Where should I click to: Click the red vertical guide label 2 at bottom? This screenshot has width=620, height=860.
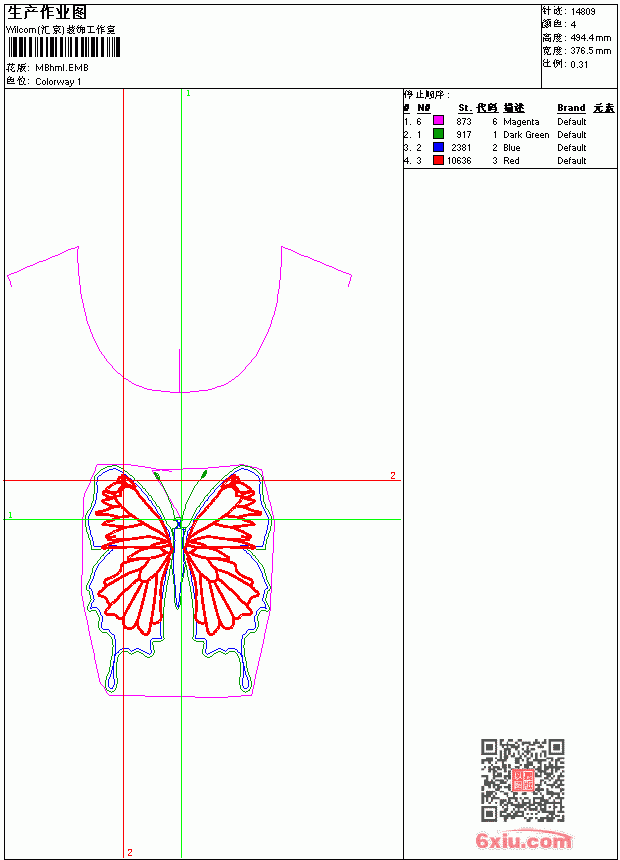[x=130, y=852]
